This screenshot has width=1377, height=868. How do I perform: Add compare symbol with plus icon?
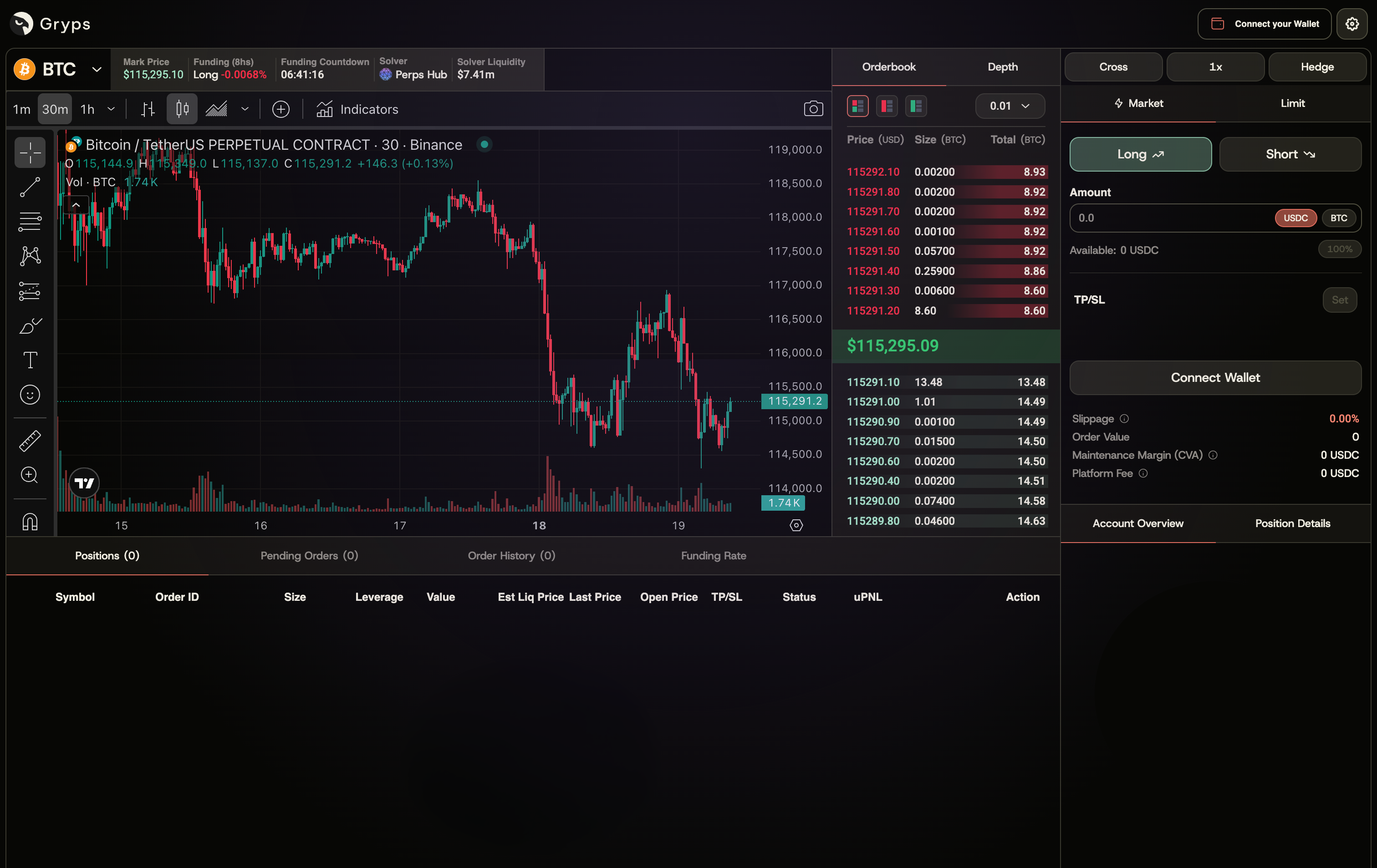point(280,109)
